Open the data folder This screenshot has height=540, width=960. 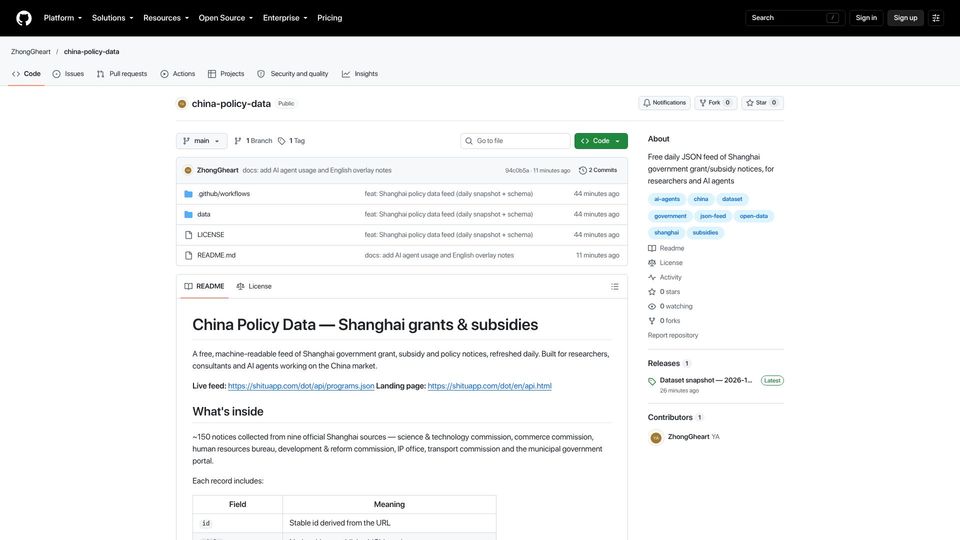click(x=204, y=214)
